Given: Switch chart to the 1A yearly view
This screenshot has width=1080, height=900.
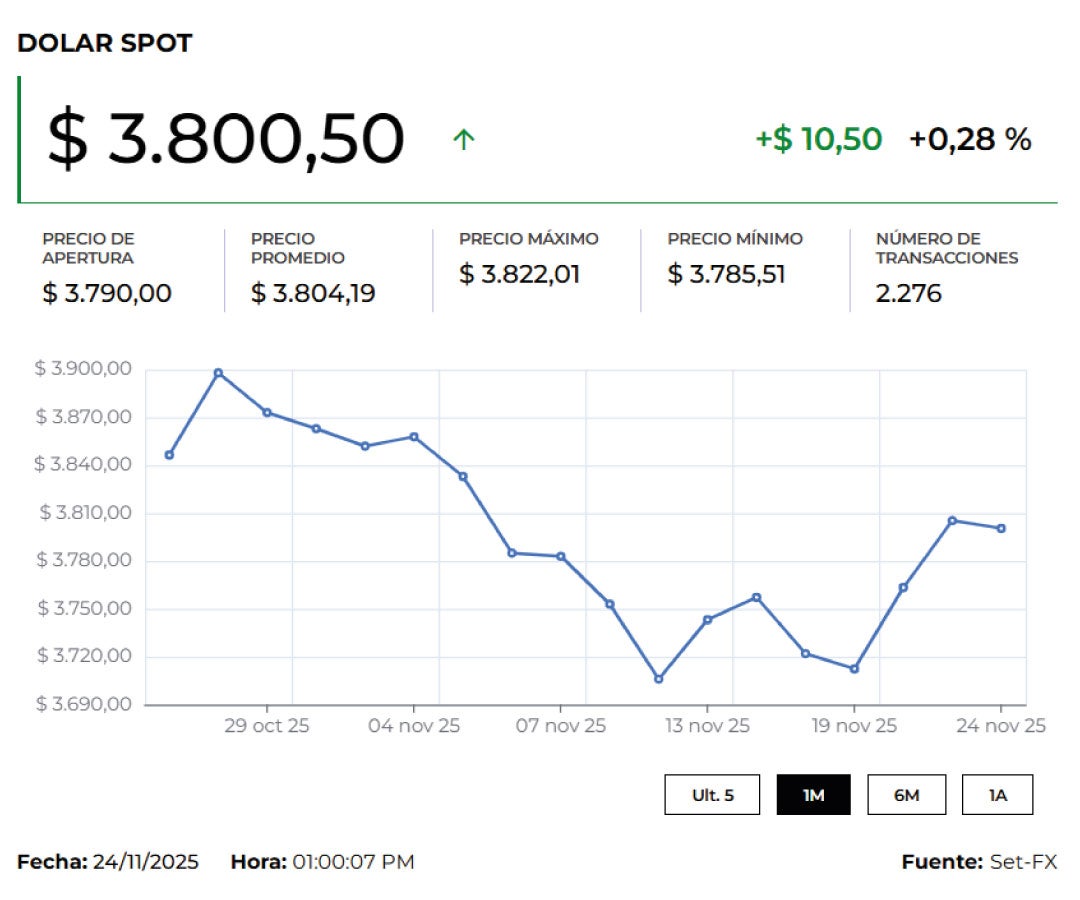Looking at the screenshot, I should coord(997,795).
